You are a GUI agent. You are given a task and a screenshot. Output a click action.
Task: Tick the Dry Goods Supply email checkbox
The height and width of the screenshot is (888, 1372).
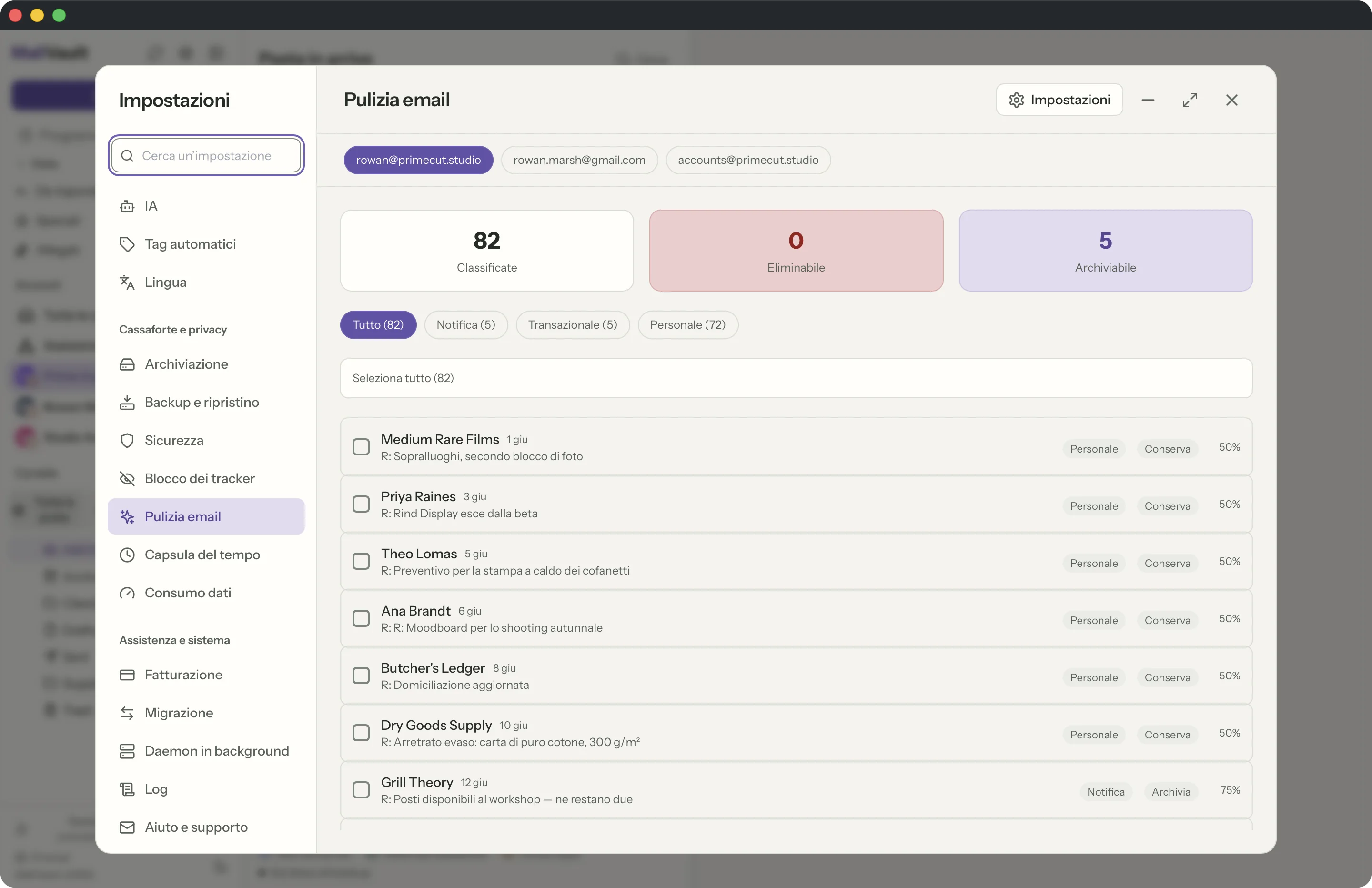click(361, 732)
